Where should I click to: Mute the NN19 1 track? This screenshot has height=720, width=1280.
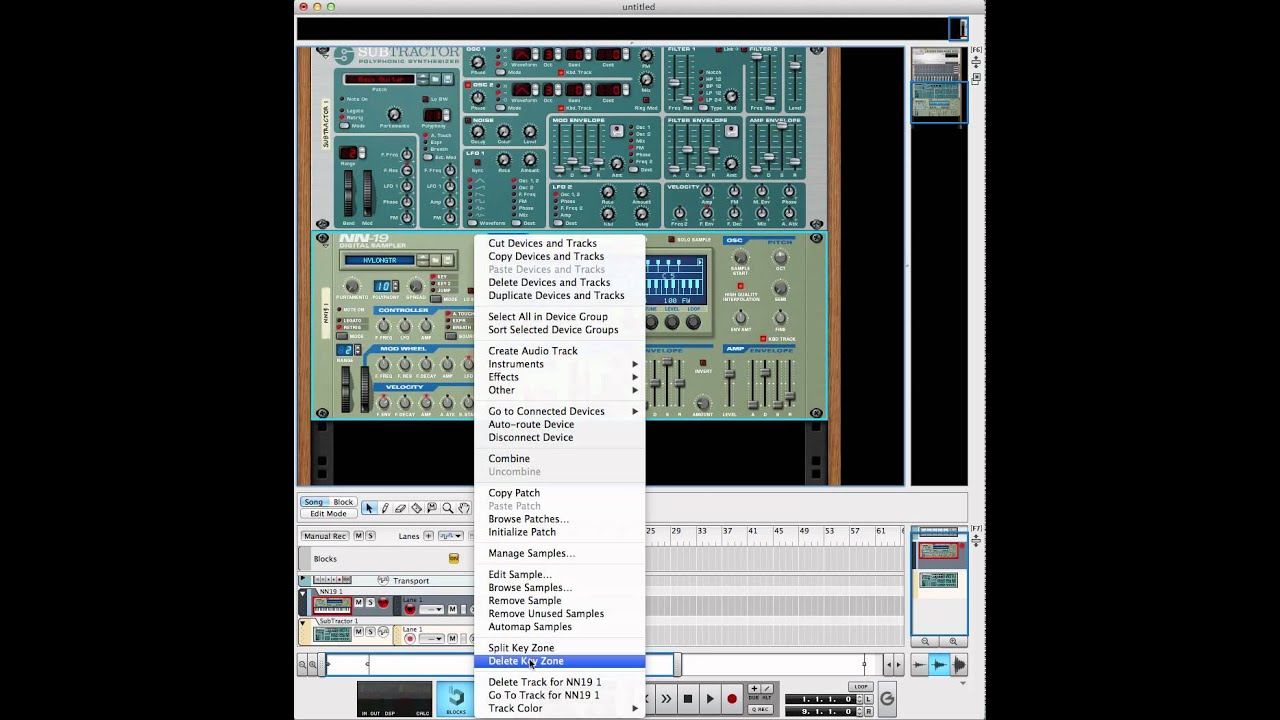358,603
